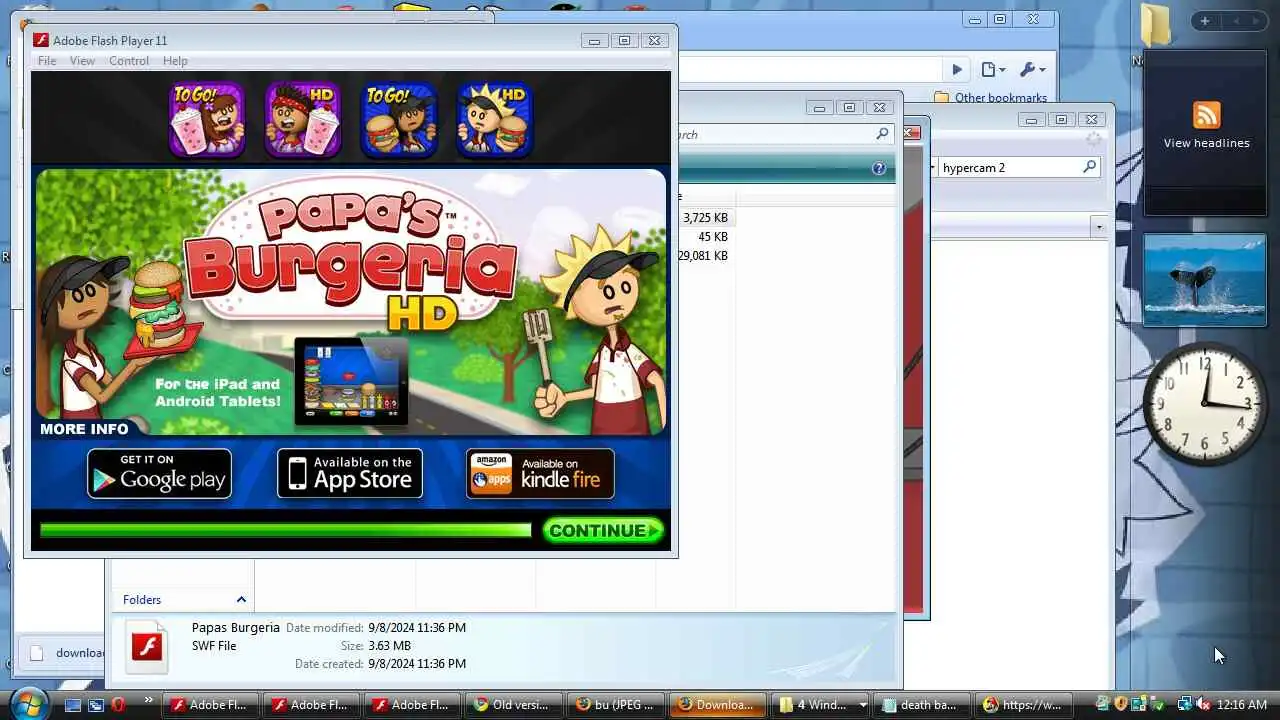This screenshot has width=1280, height=720.
Task: Click the 3,725 KB file size entry
Action: (705, 218)
